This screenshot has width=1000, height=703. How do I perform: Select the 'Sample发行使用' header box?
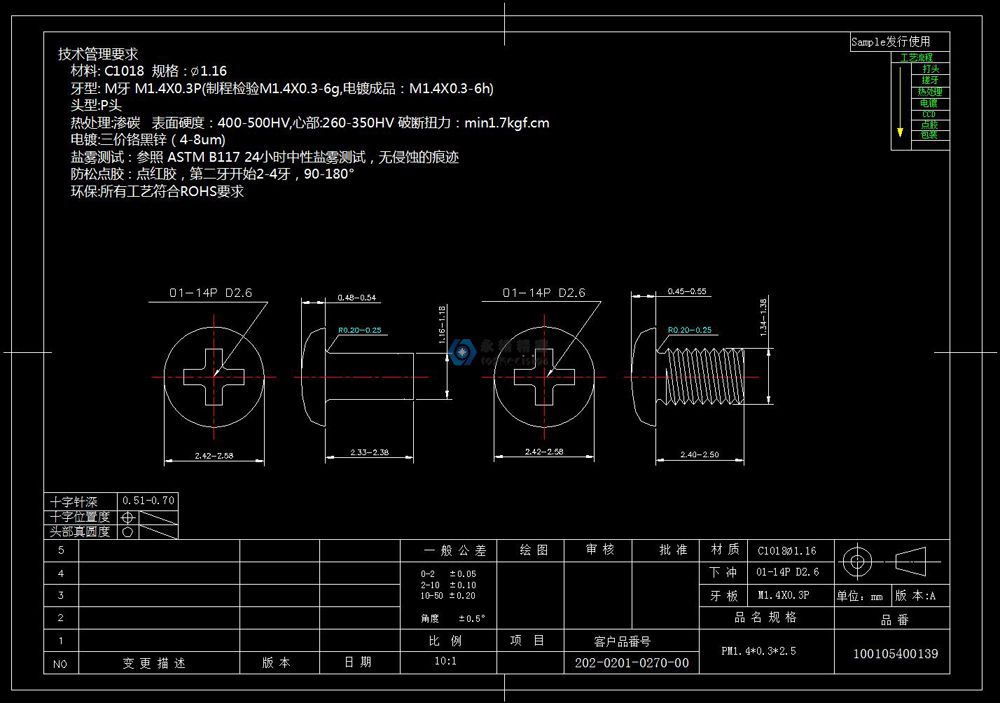[889, 42]
